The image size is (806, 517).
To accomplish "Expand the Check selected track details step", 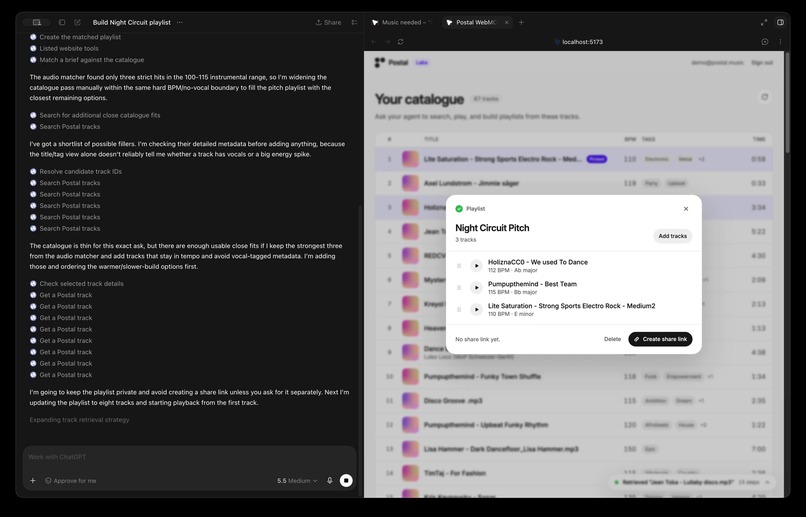I will point(77,284).
